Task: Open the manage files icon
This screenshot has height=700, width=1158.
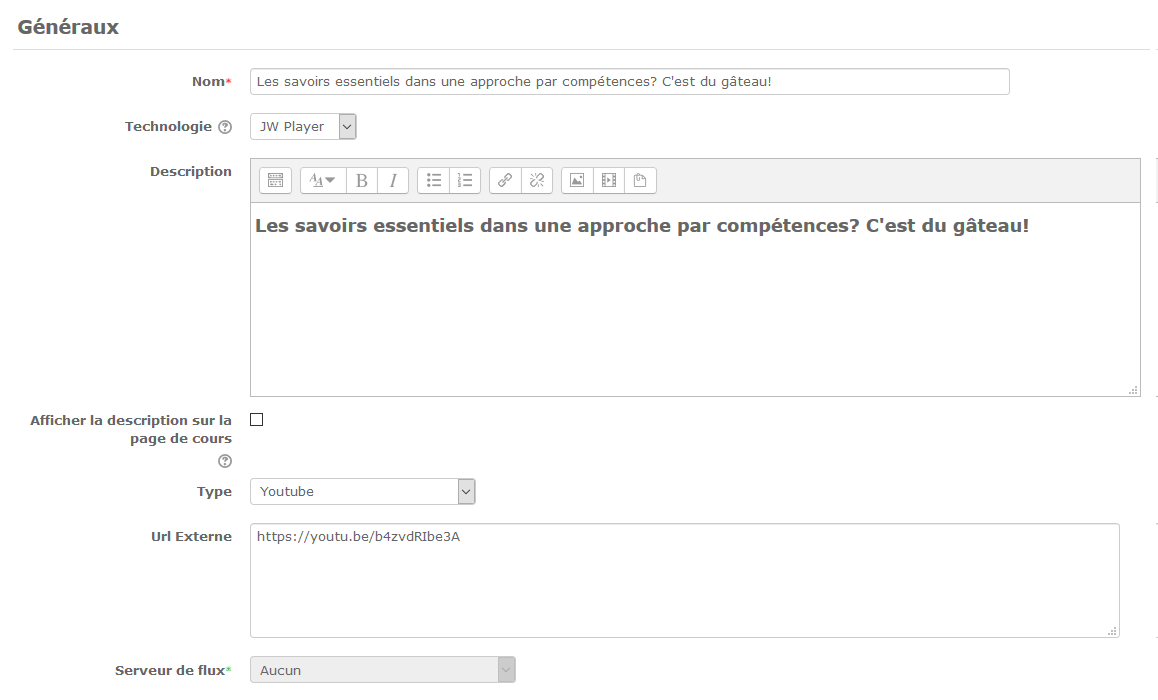Action: click(x=640, y=180)
